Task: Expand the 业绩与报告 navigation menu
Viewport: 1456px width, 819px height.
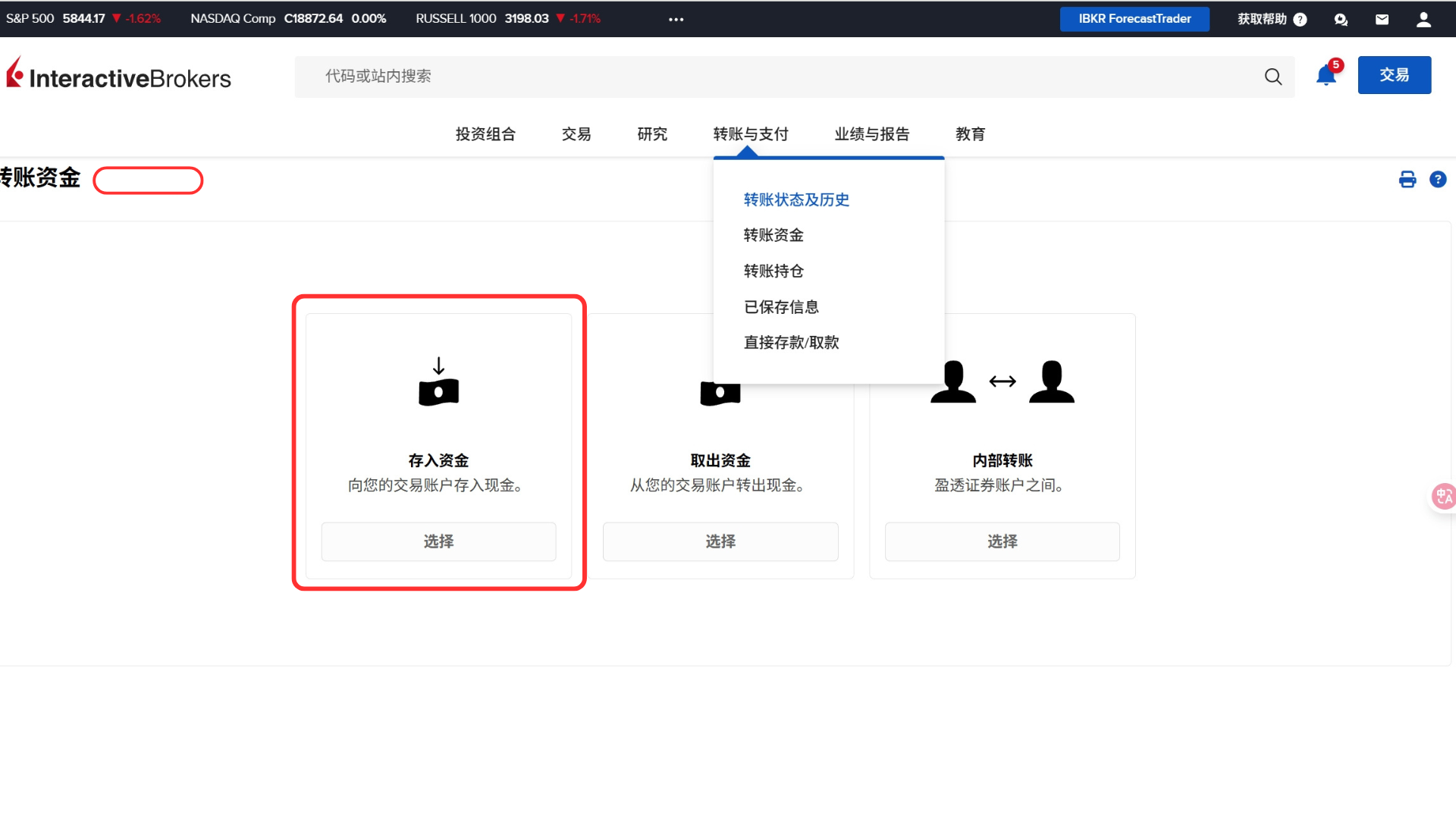Action: pyautogui.click(x=871, y=134)
